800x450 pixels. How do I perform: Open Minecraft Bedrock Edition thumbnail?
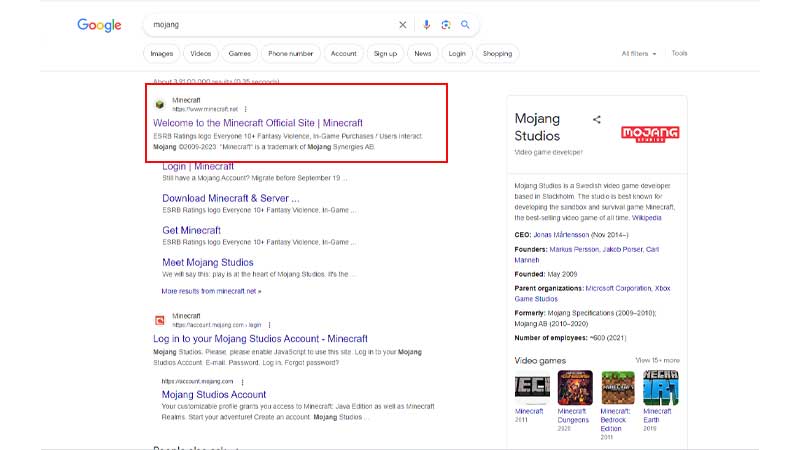click(618, 387)
